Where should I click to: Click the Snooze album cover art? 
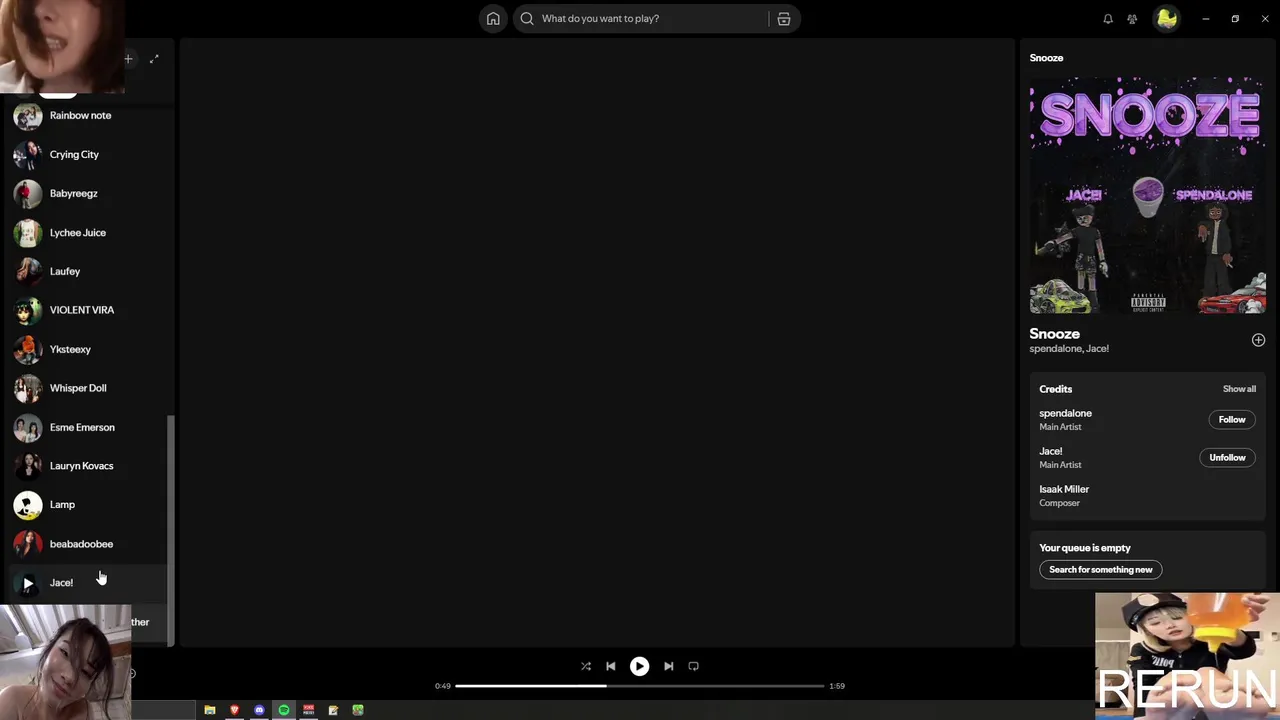(x=1148, y=196)
